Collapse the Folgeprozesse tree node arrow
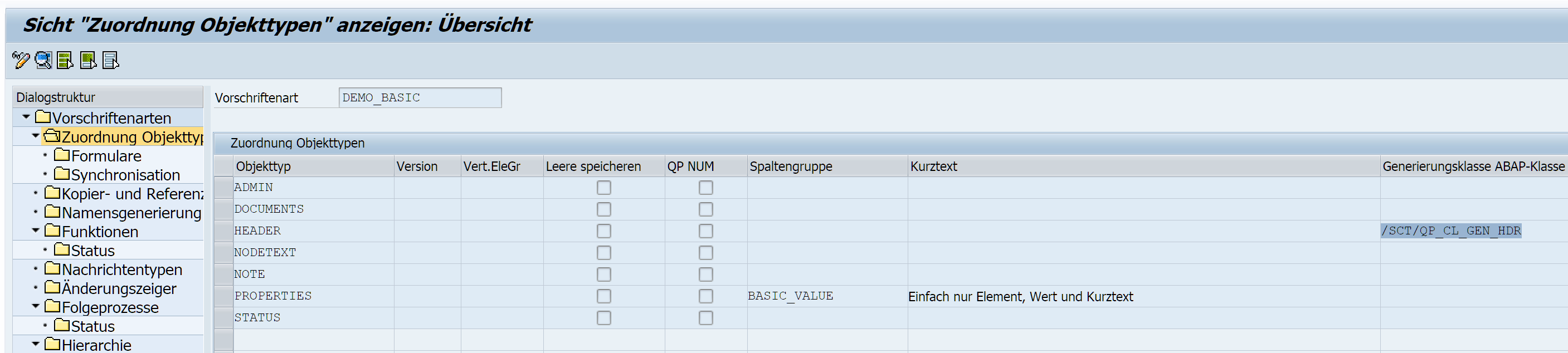This screenshot has width=1568, height=353. 35,306
